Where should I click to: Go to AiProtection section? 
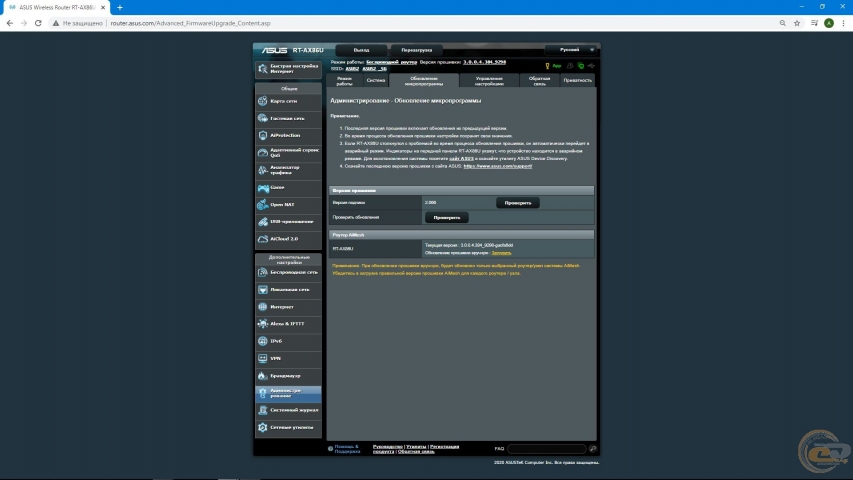point(288,136)
